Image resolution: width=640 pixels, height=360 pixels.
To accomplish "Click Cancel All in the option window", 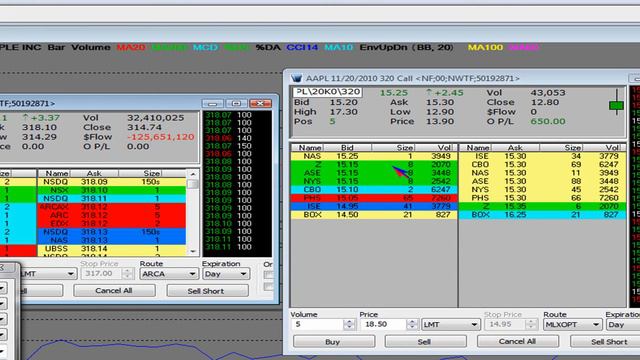I will pyautogui.click(x=517, y=341).
